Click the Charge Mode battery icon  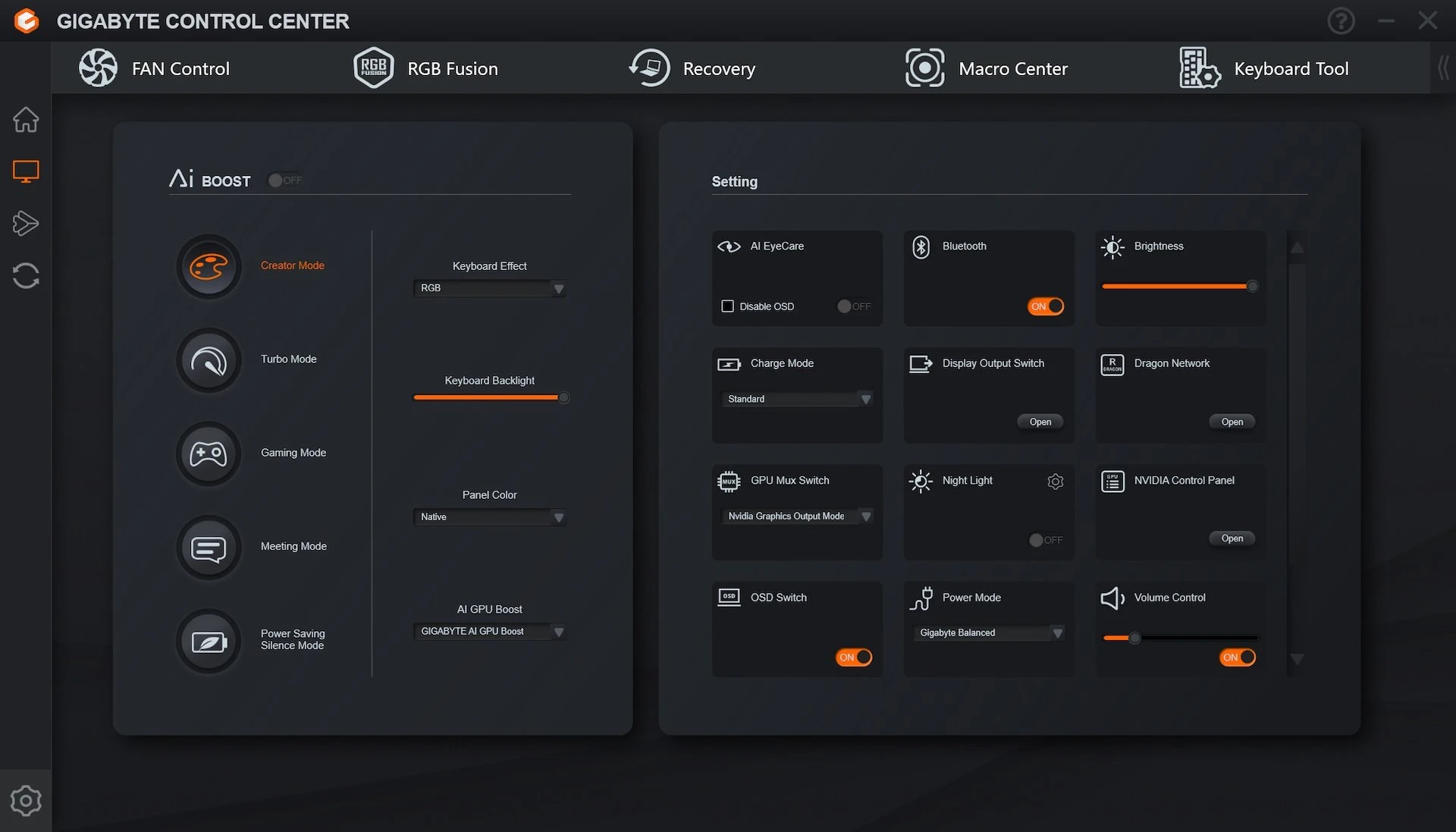point(729,364)
